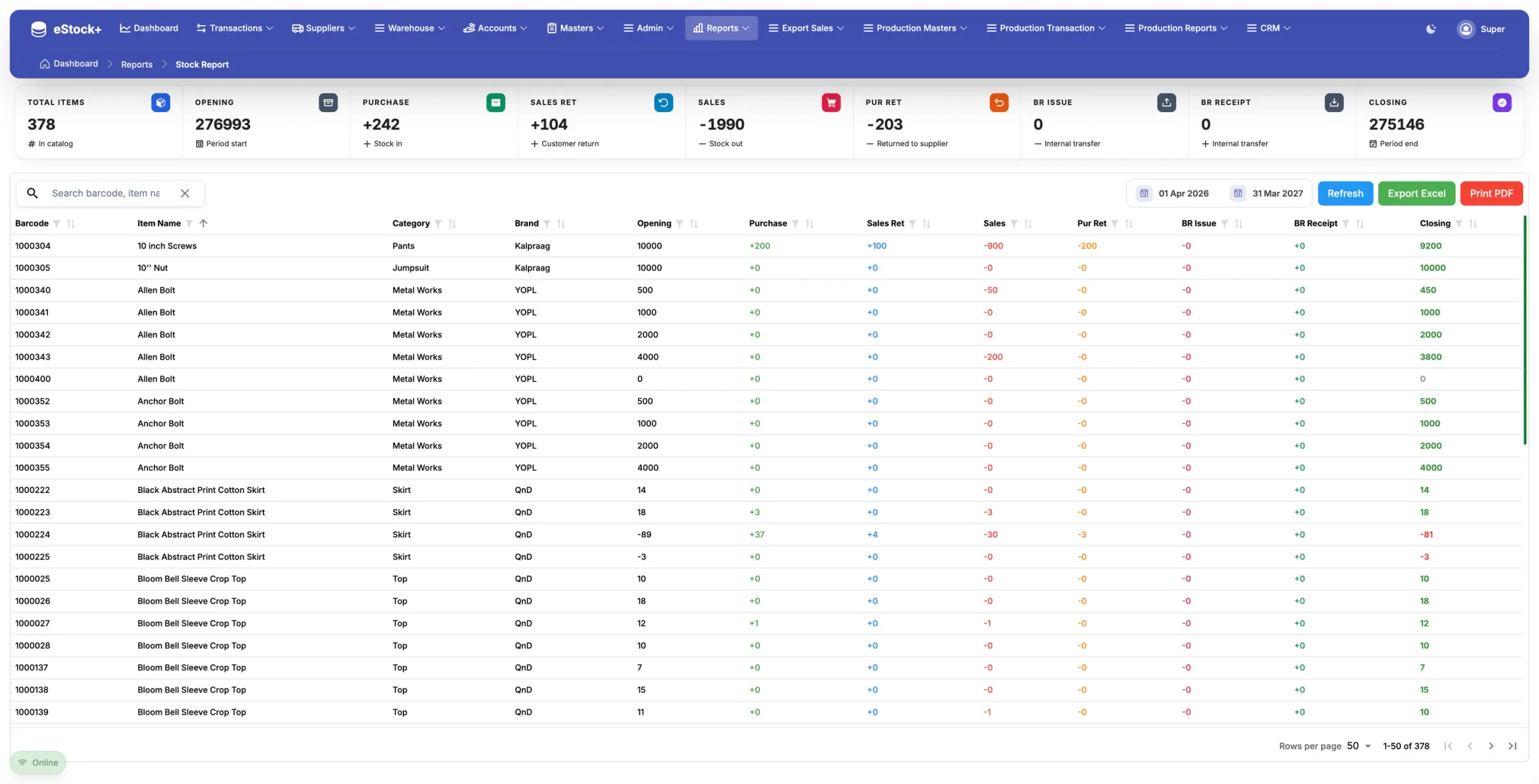The height and width of the screenshot is (784, 1539).
Task: Click the BR Receipt download icon
Action: tap(1334, 103)
